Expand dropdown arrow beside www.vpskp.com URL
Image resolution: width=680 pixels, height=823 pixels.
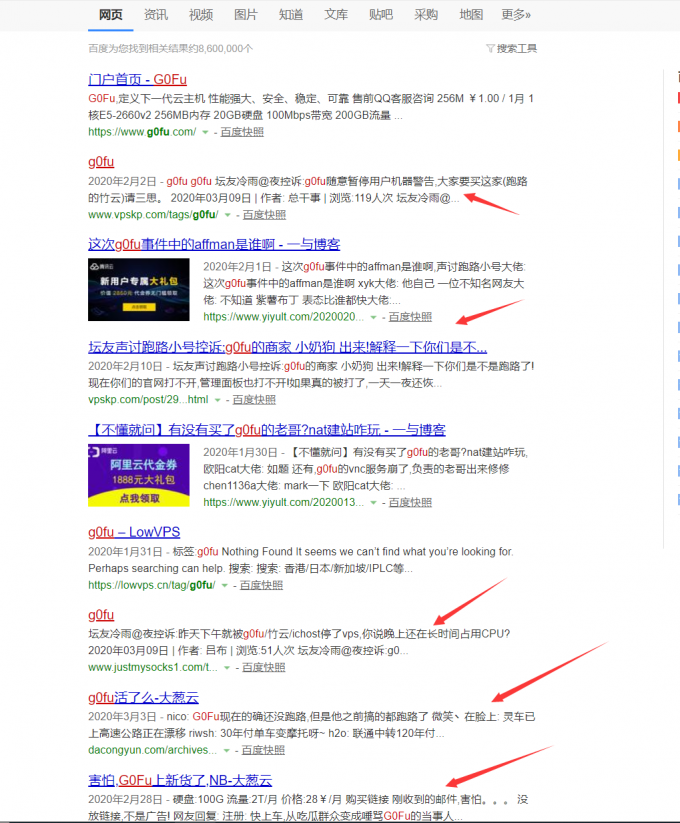coord(228,215)
